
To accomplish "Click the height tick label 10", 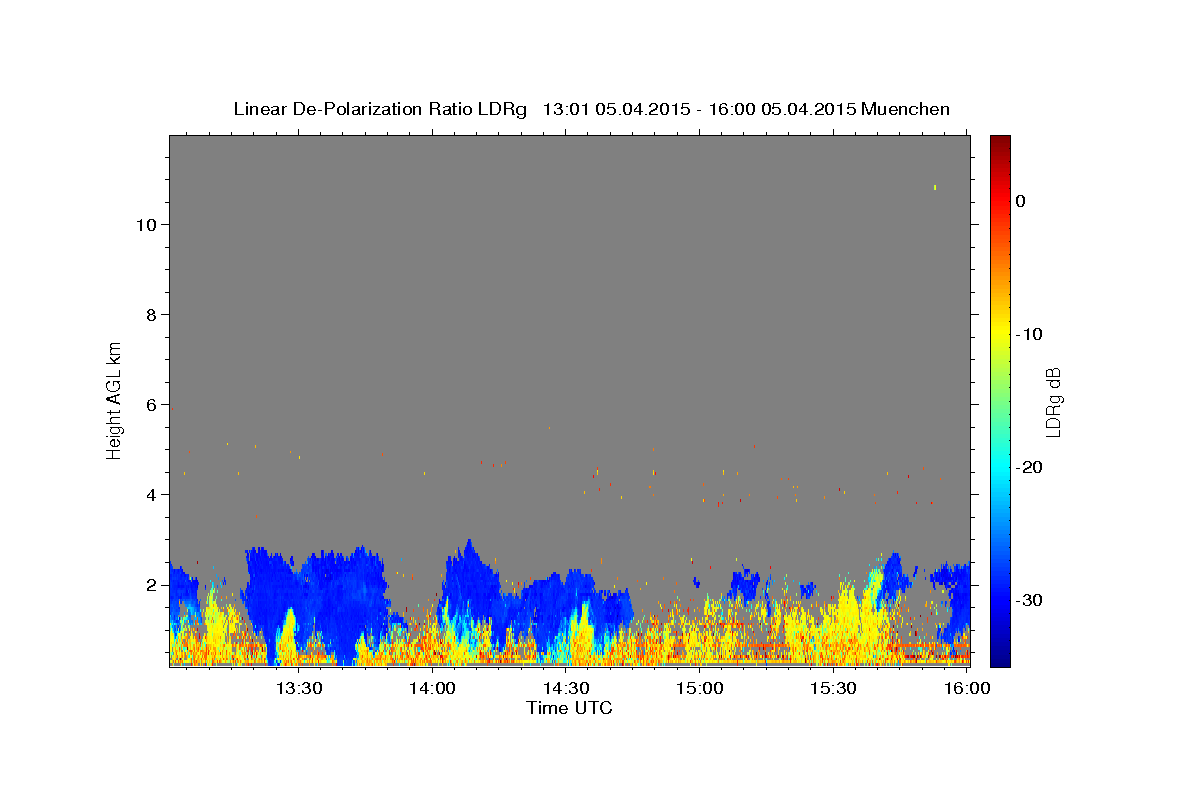I will pos(145,224).
